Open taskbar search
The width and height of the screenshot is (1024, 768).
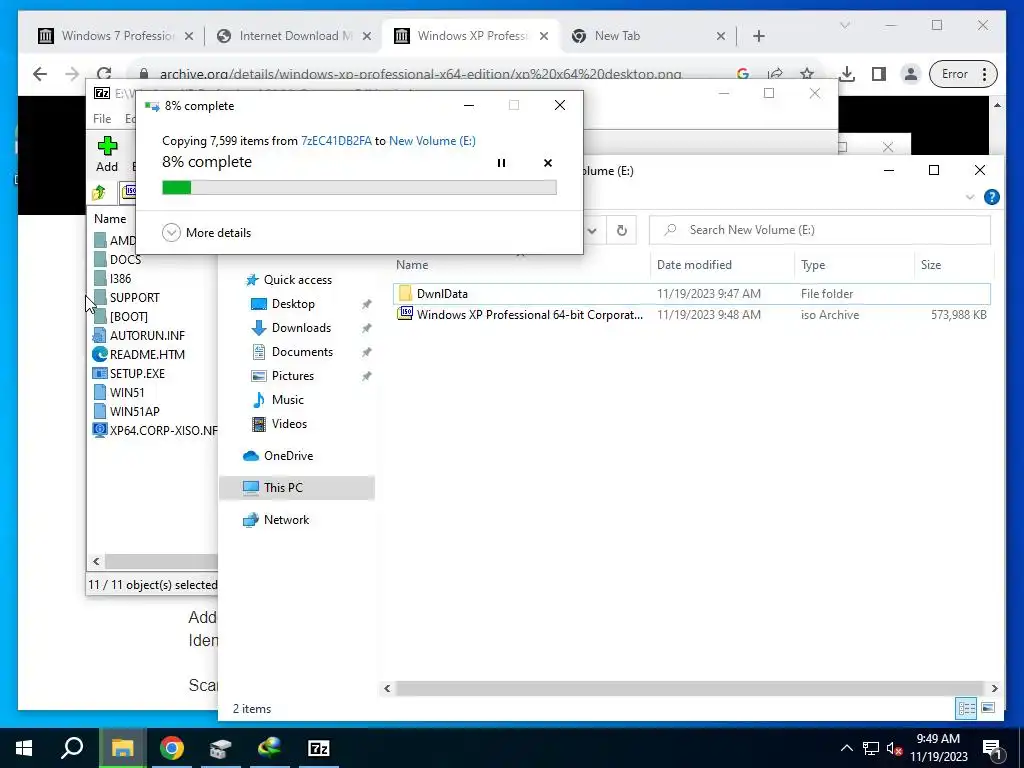(x=72, y=748)
